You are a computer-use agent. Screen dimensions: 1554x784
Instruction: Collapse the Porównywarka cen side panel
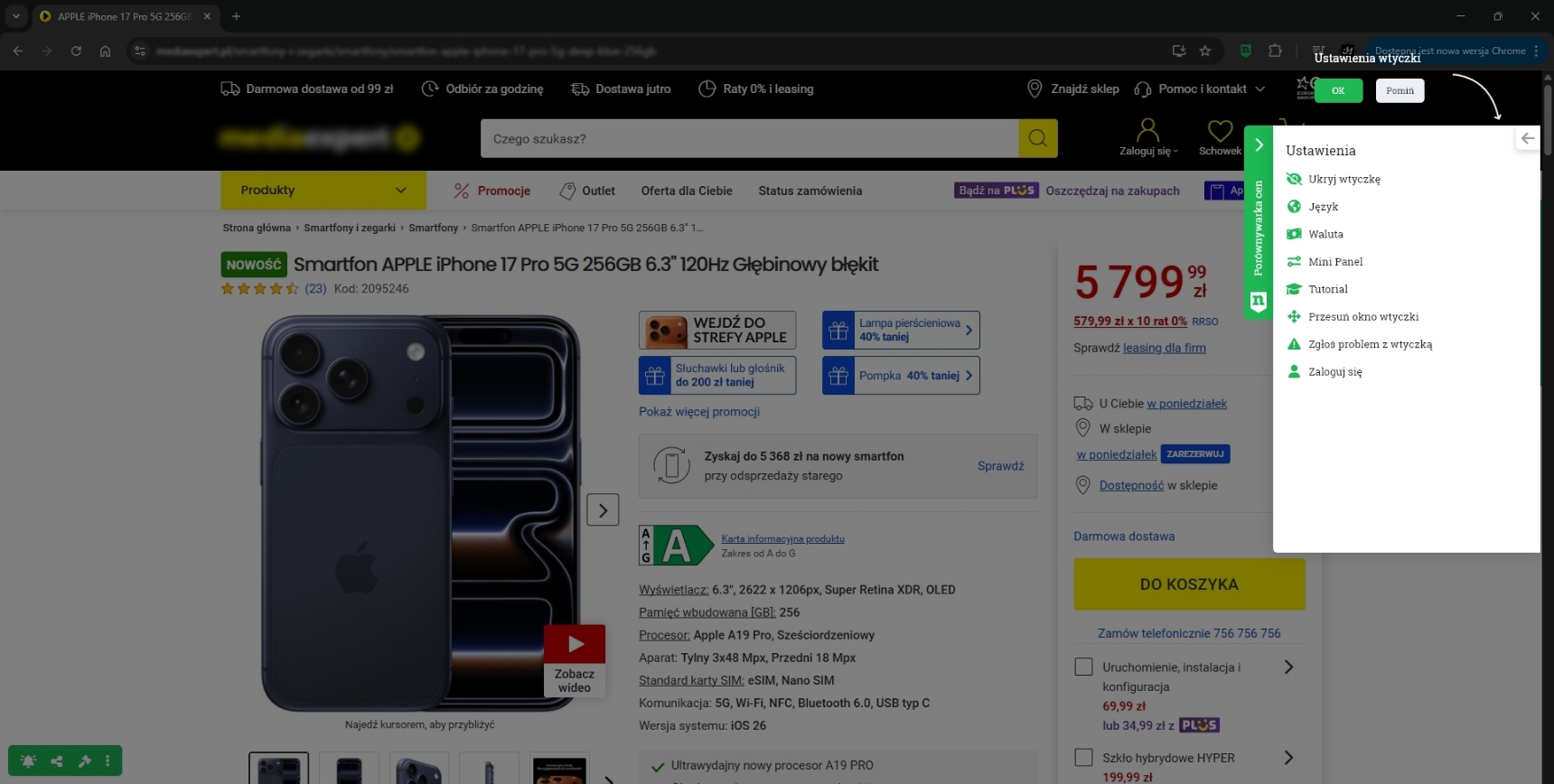pyautogui.click(x=1258, y=145)
